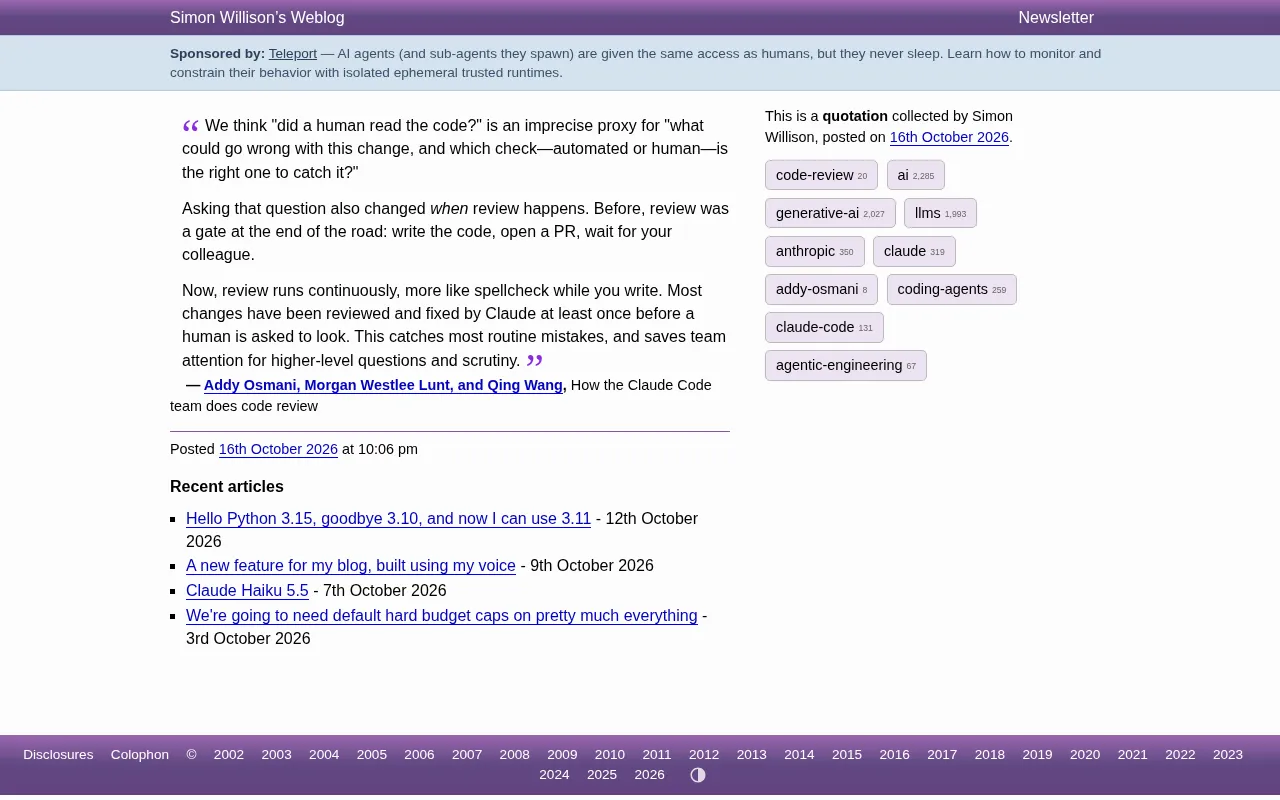Open the quotation source by Addy Osmani
The height and width of the screenshot is (800, 1280).
pyautogui.click(x=383, y=385)
